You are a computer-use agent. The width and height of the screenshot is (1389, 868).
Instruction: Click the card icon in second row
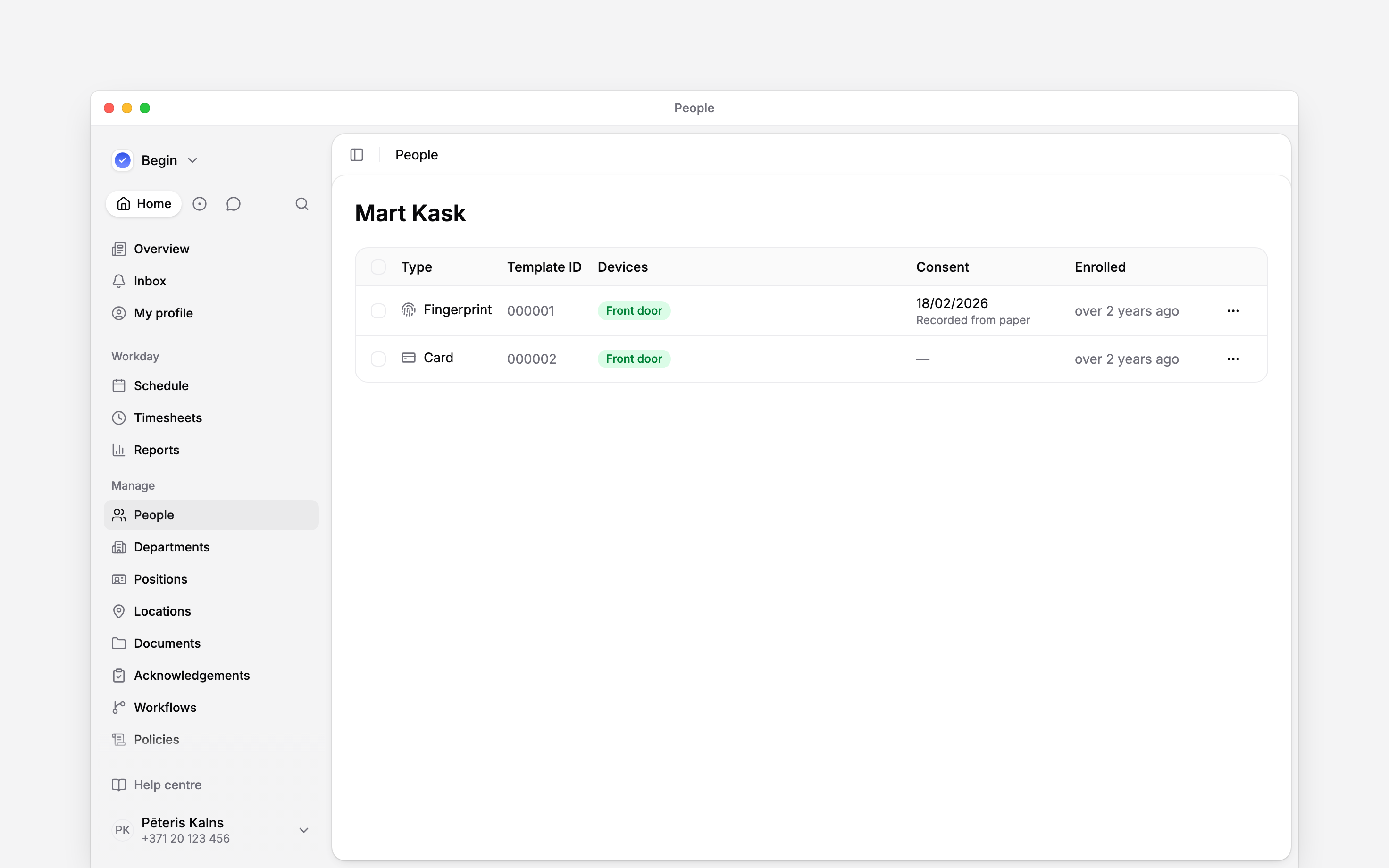408,358
